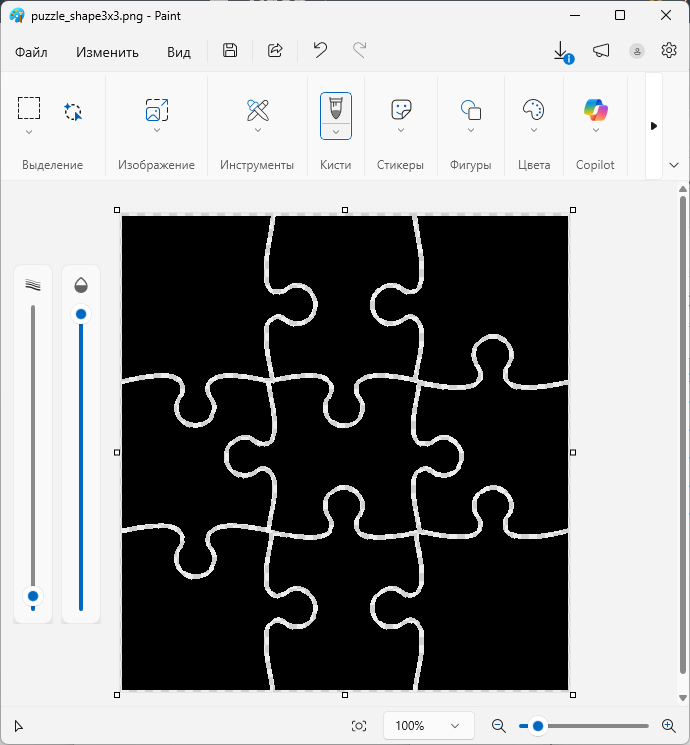Select the rectangular selection tool
The image size is (690, 745).
click(29, 108)
